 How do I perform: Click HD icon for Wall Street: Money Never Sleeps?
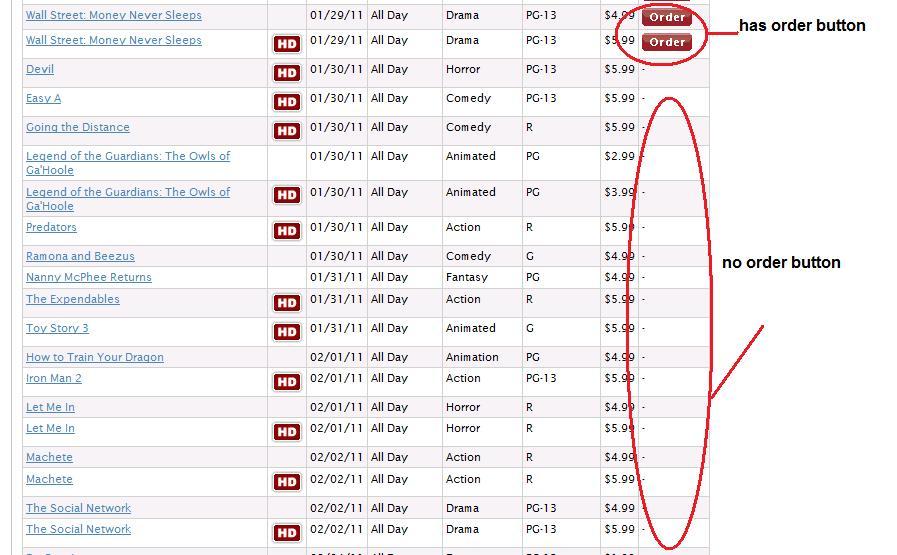[287, 44]
